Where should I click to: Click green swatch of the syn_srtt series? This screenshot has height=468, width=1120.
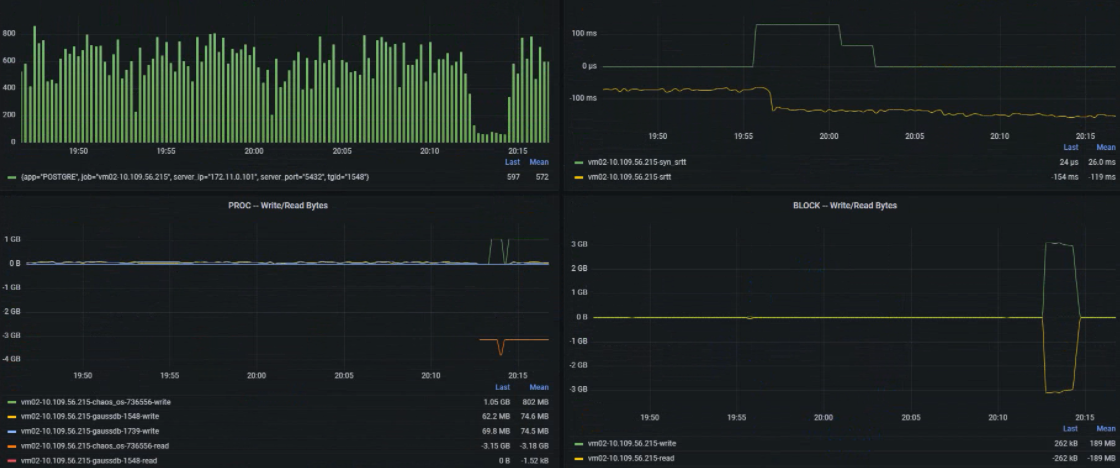(578, 162)
